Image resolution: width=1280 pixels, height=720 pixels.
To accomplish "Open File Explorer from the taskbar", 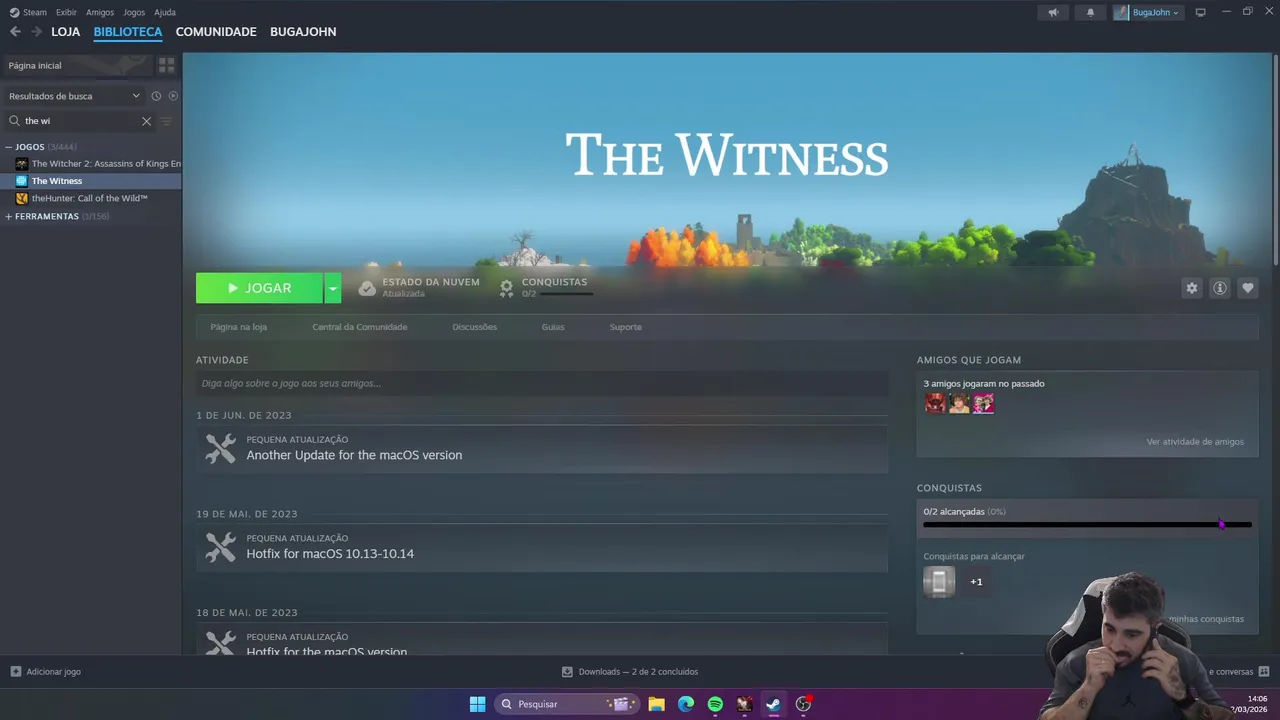I will pos(656,704).
